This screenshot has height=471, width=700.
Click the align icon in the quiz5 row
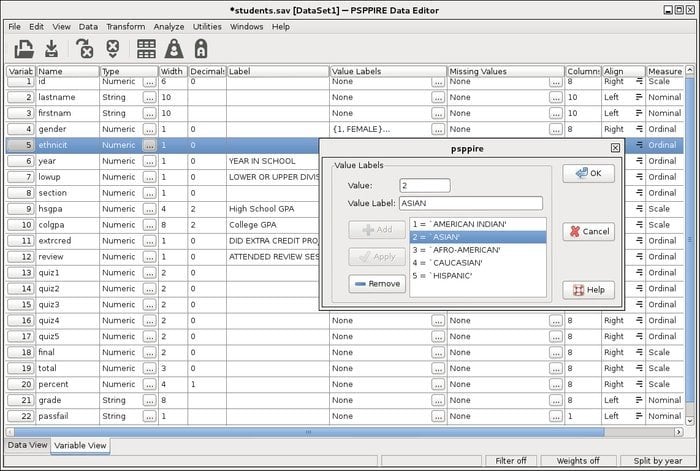pyautogui.click(x=639, y=337)
